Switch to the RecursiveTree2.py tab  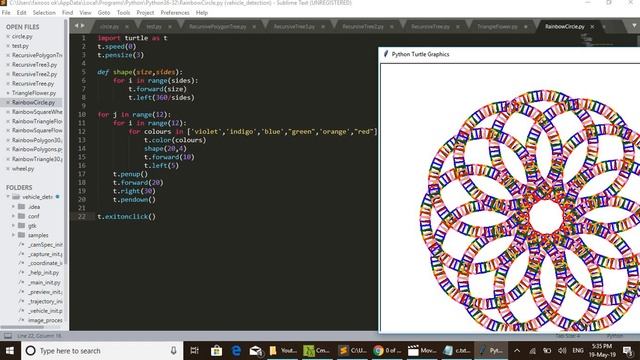(363, 27)
